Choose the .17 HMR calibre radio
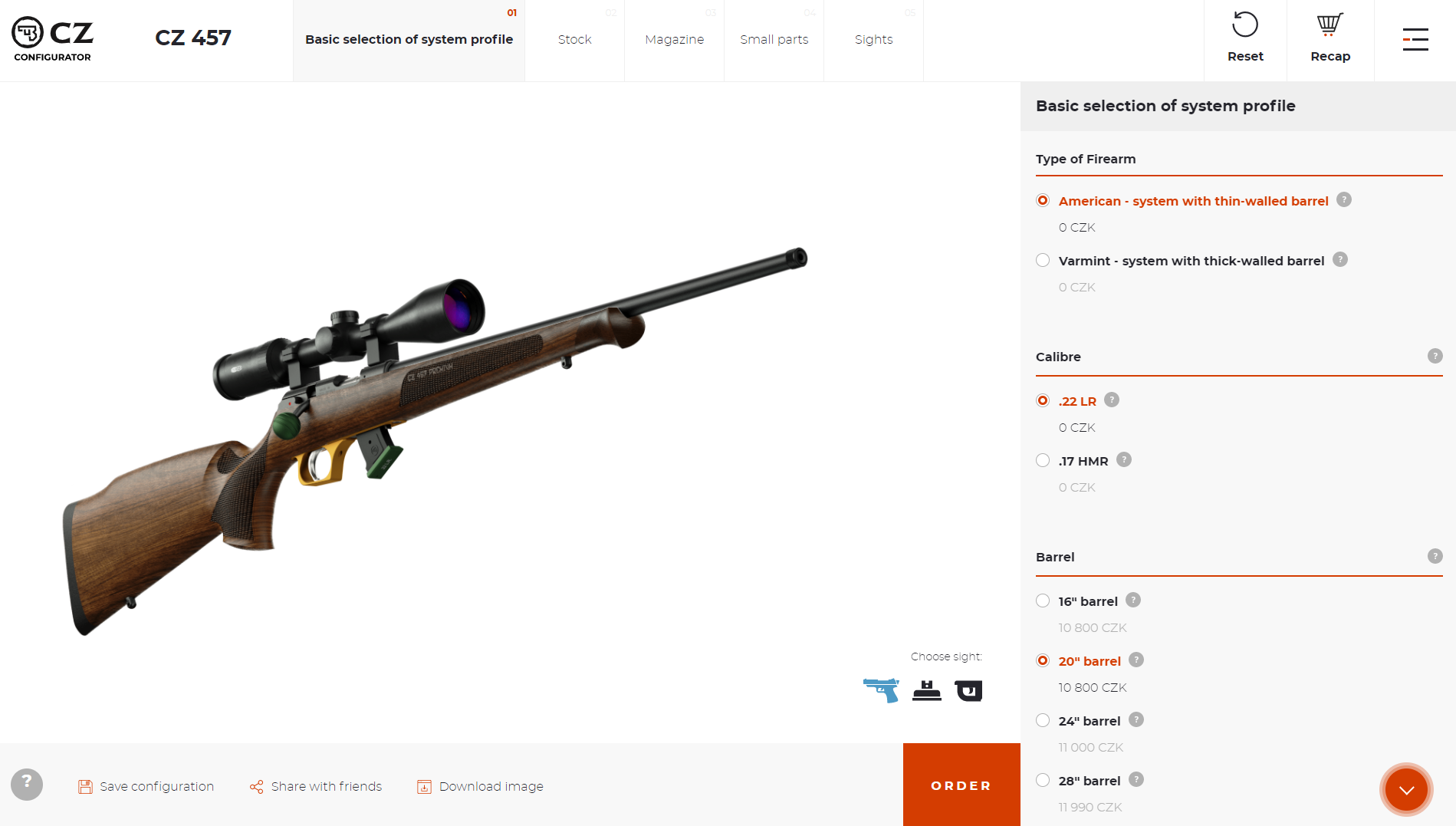1456x826 pixels. (1043, 460)
